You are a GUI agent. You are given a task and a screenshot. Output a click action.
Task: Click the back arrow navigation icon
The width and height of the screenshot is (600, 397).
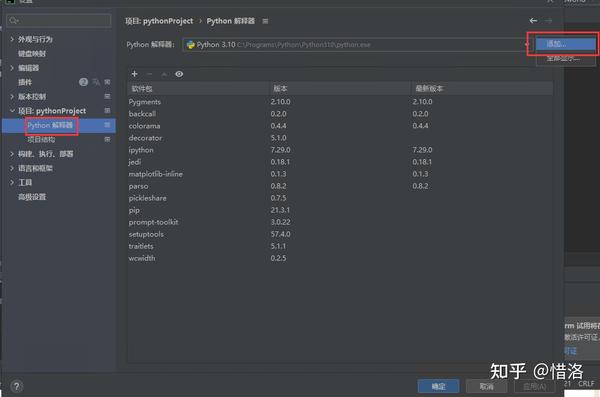pyautogui.click(x=533, y=20)
